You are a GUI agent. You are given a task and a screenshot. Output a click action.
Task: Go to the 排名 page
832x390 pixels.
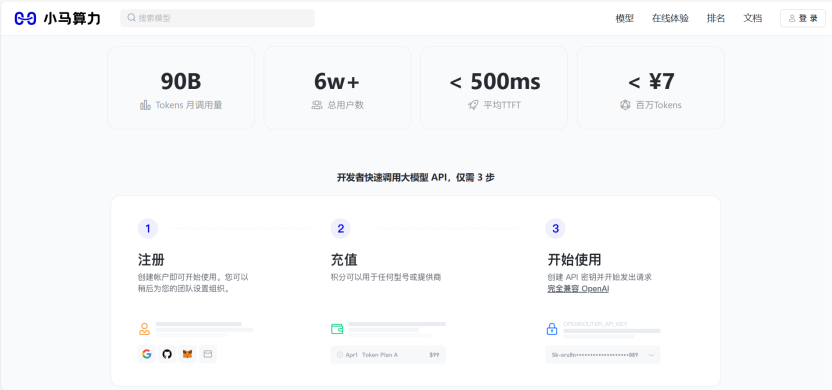click(x=716, y=18)
